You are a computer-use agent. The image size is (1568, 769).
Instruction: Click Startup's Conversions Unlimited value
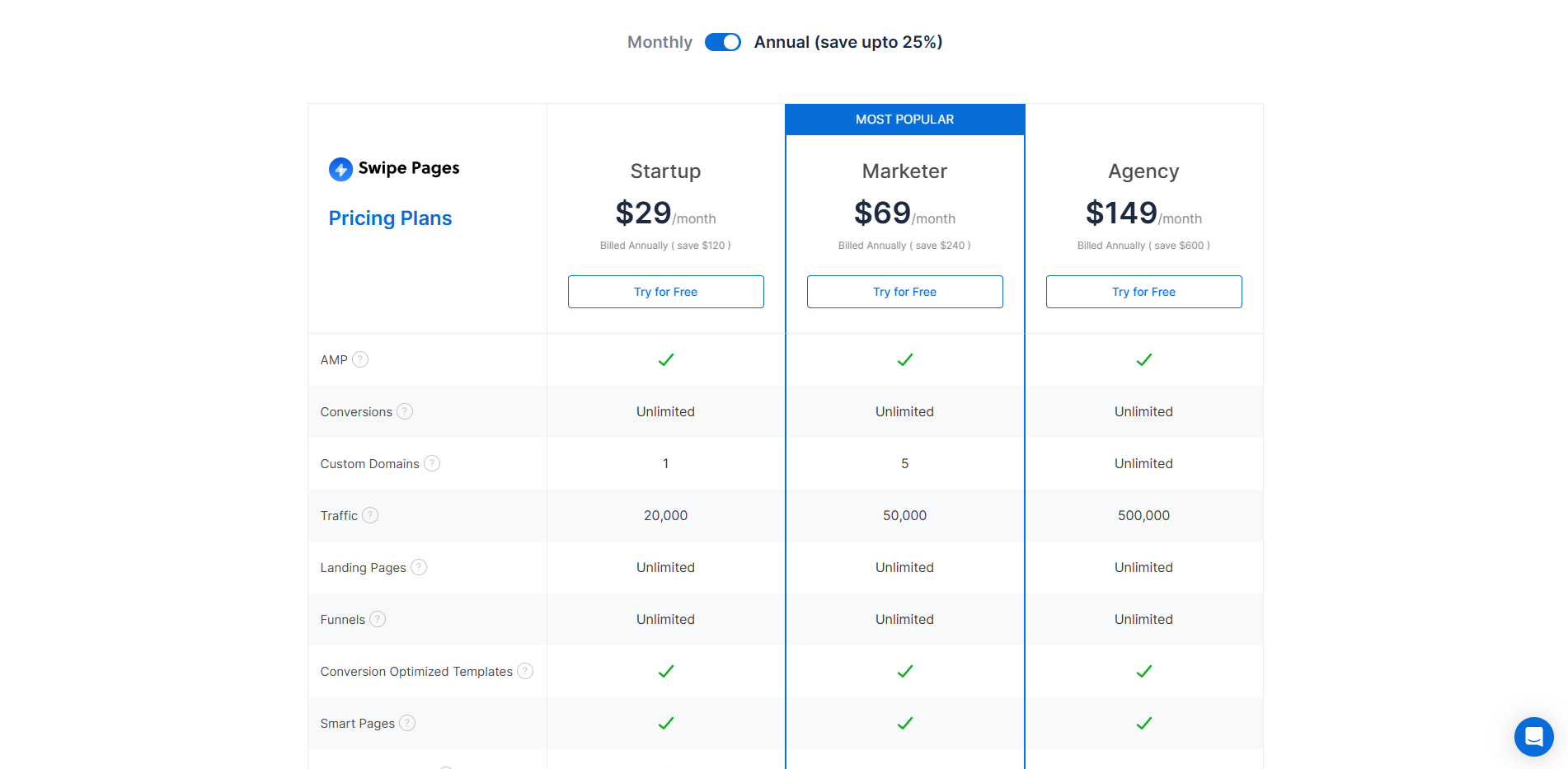click(x=665, y=412)
